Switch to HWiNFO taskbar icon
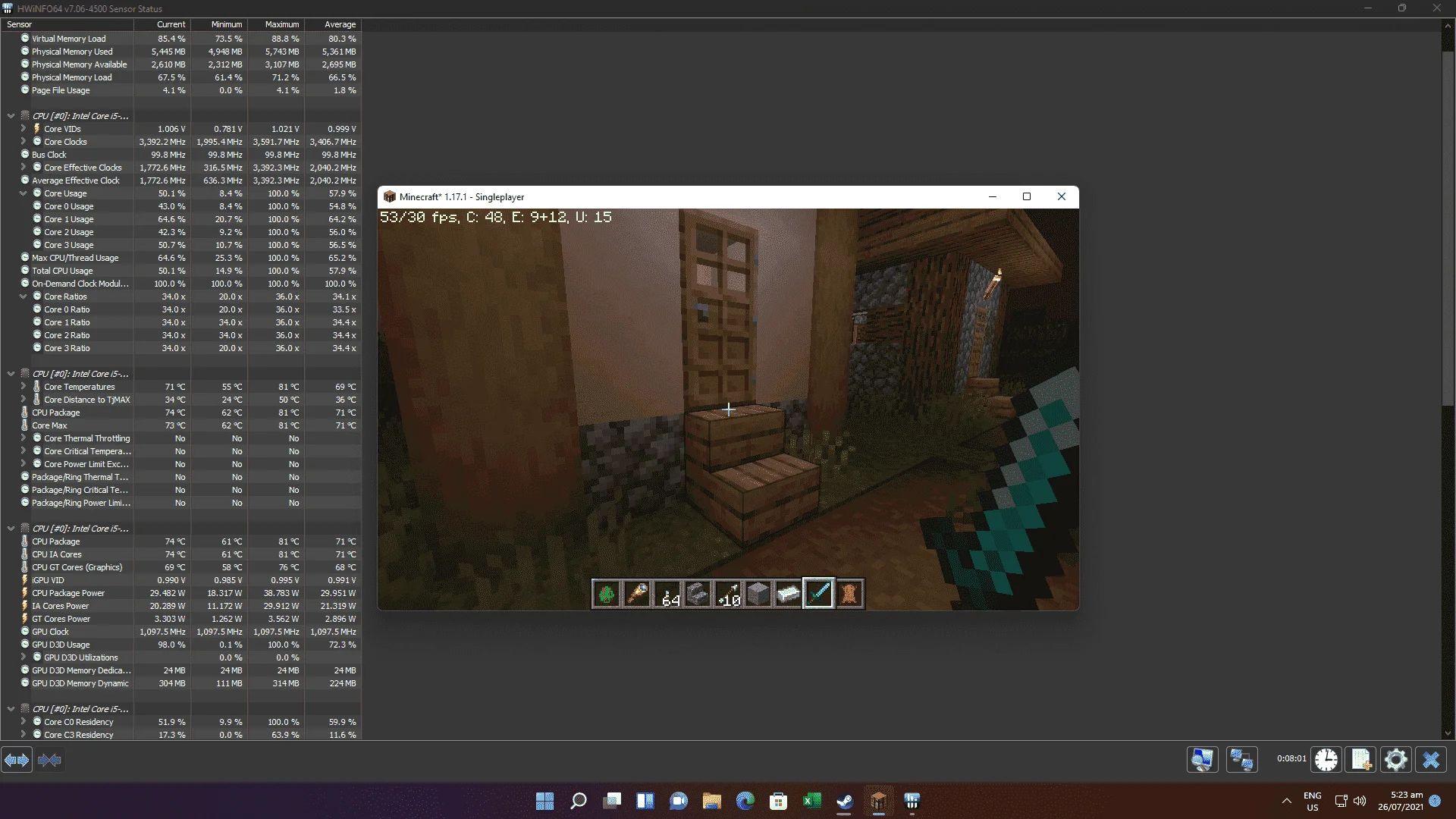1456x819 pixels. [x=912, y=801]
